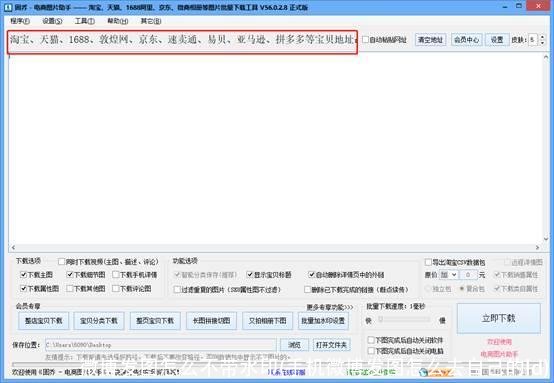
Task: Click the green link in the status bar
Action: 371,372
